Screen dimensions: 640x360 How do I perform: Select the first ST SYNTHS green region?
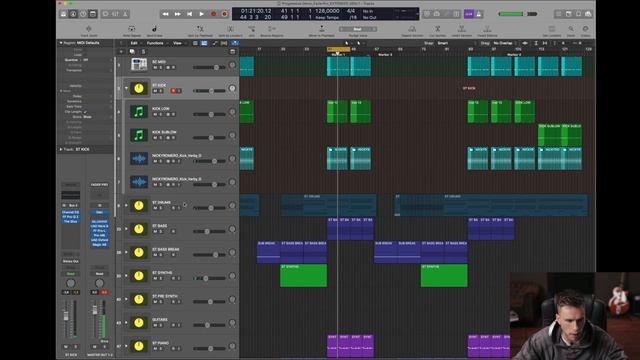pos(303,276)
